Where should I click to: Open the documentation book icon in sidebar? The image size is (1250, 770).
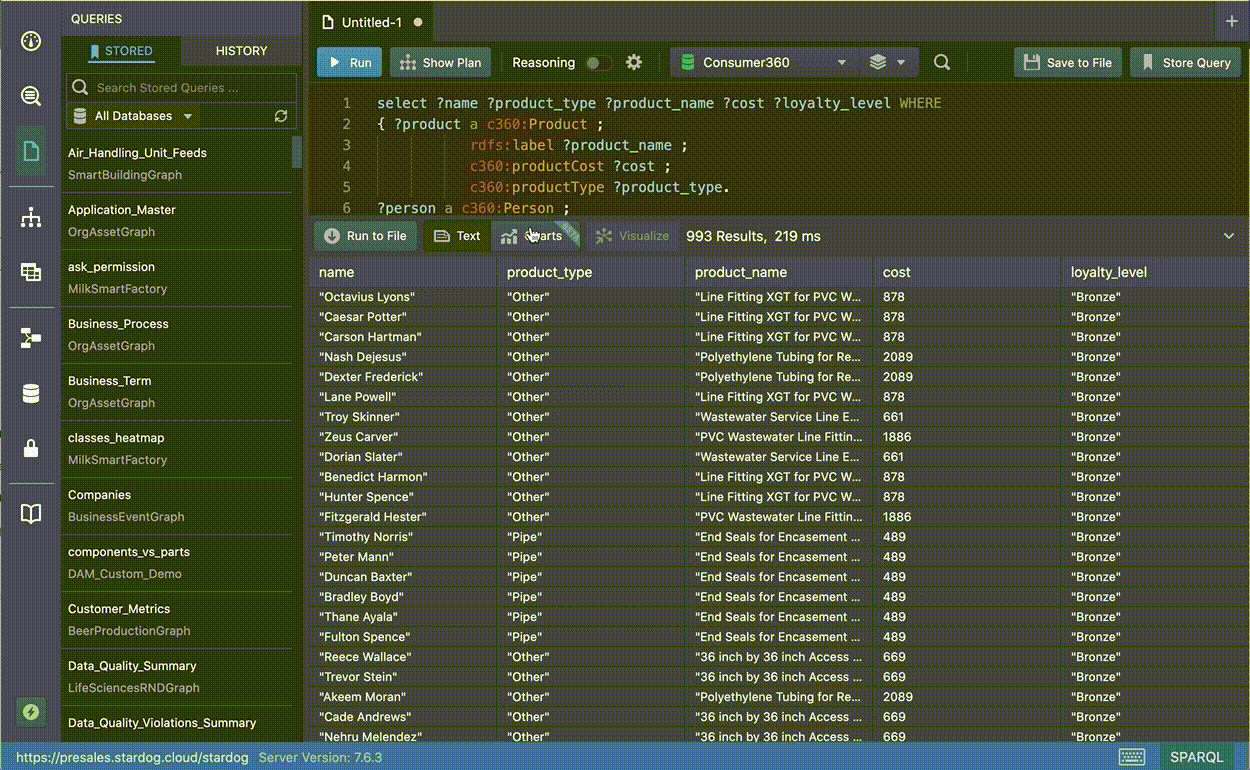(x=31, y=514)
